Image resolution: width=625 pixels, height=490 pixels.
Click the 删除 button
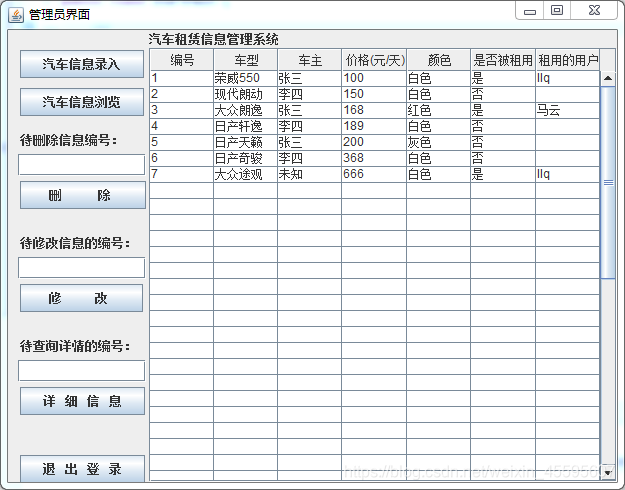(x=83, y=195)
